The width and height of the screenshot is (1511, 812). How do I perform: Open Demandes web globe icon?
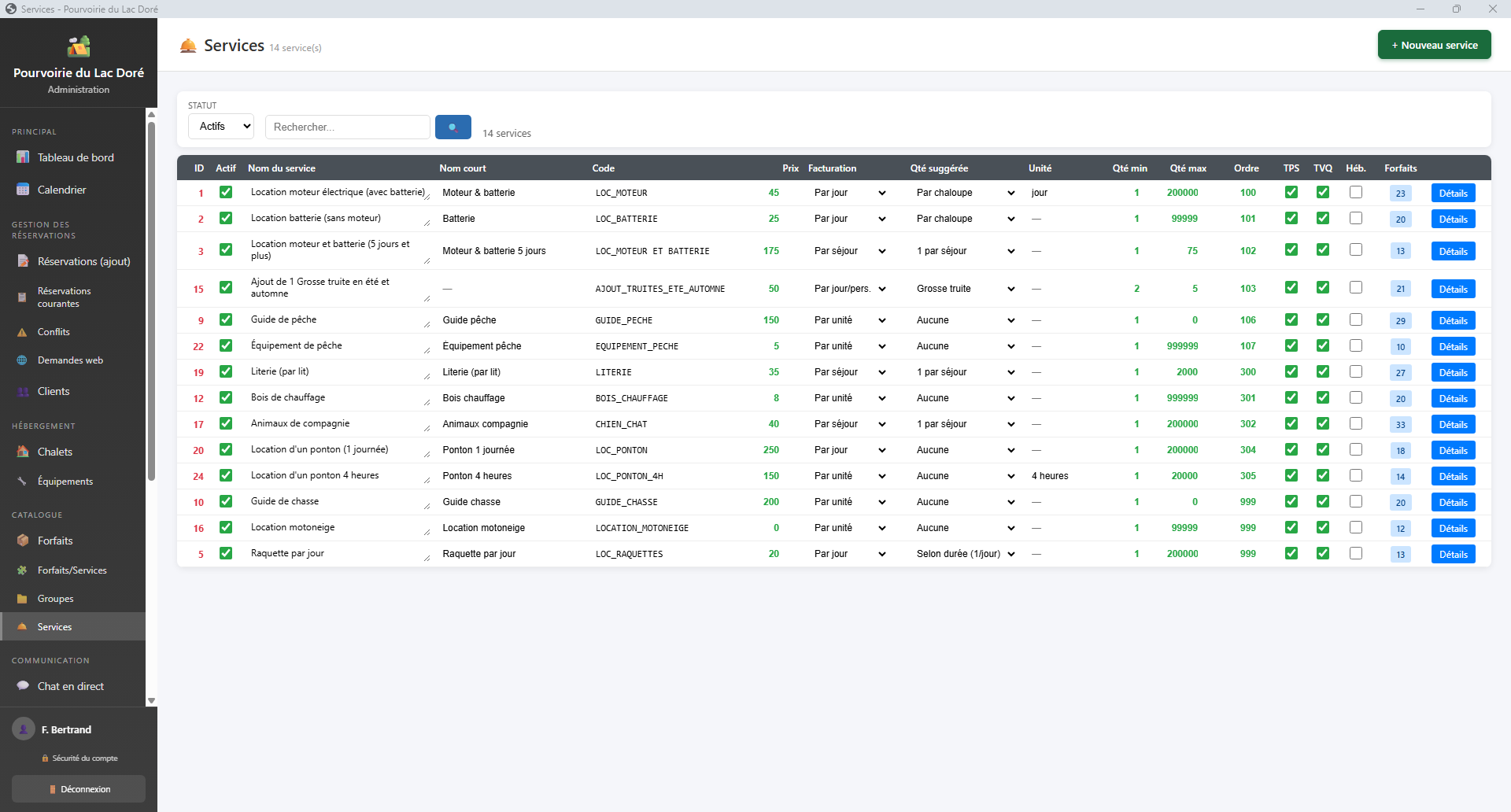click(x=22, y=360)
